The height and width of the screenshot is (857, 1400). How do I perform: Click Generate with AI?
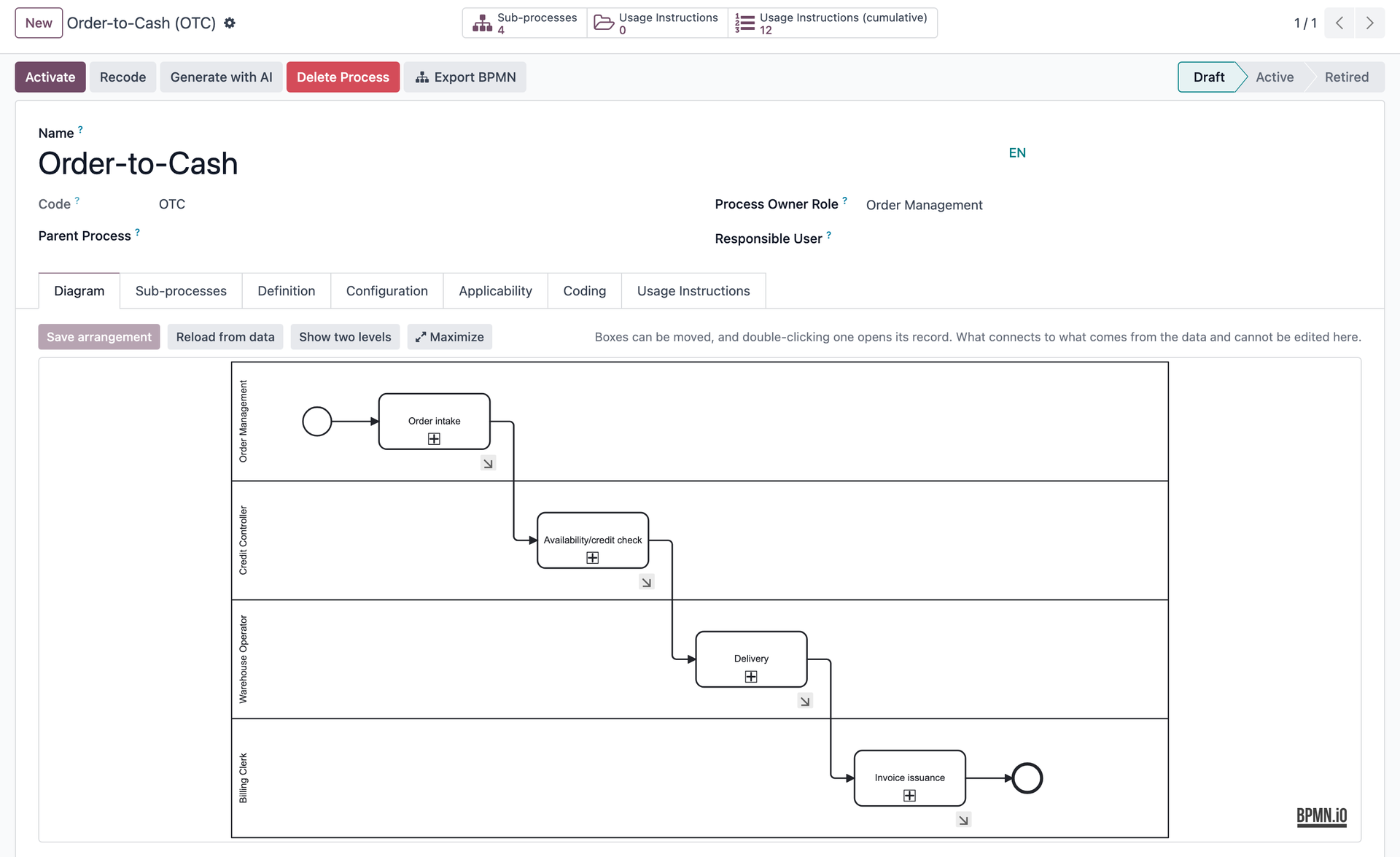221,77
